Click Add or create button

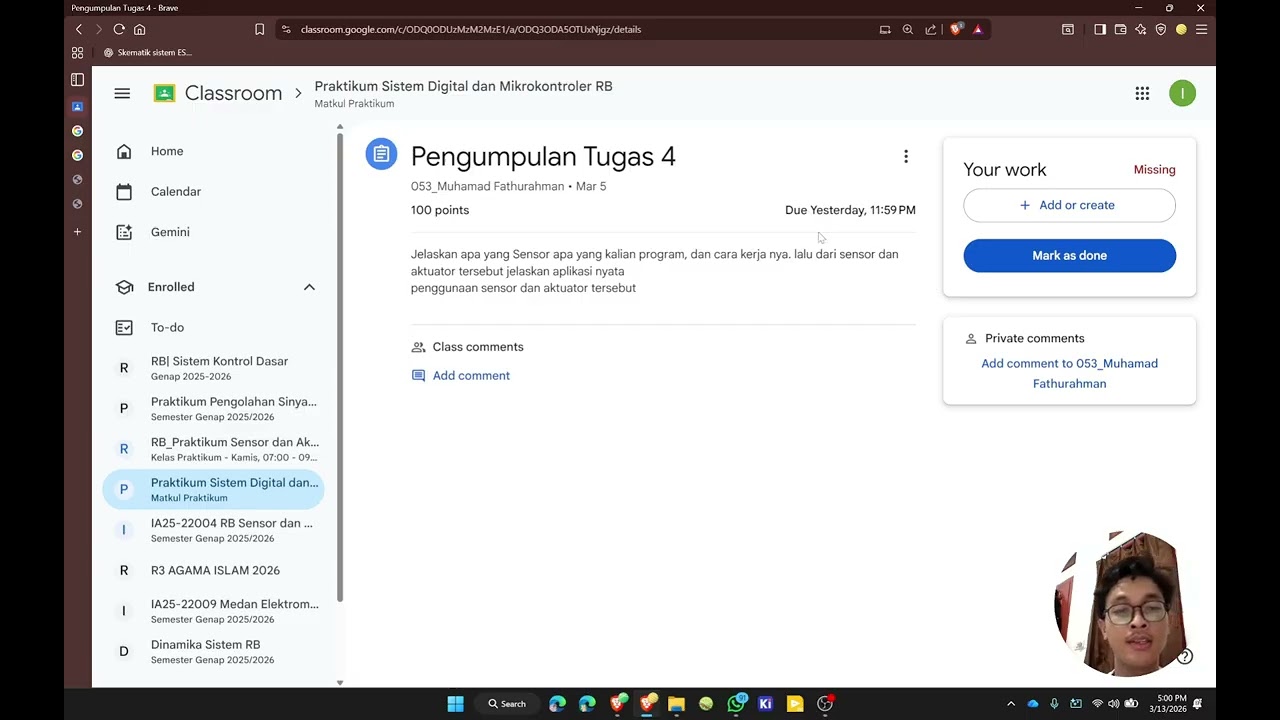click(x=1069, y=205)
